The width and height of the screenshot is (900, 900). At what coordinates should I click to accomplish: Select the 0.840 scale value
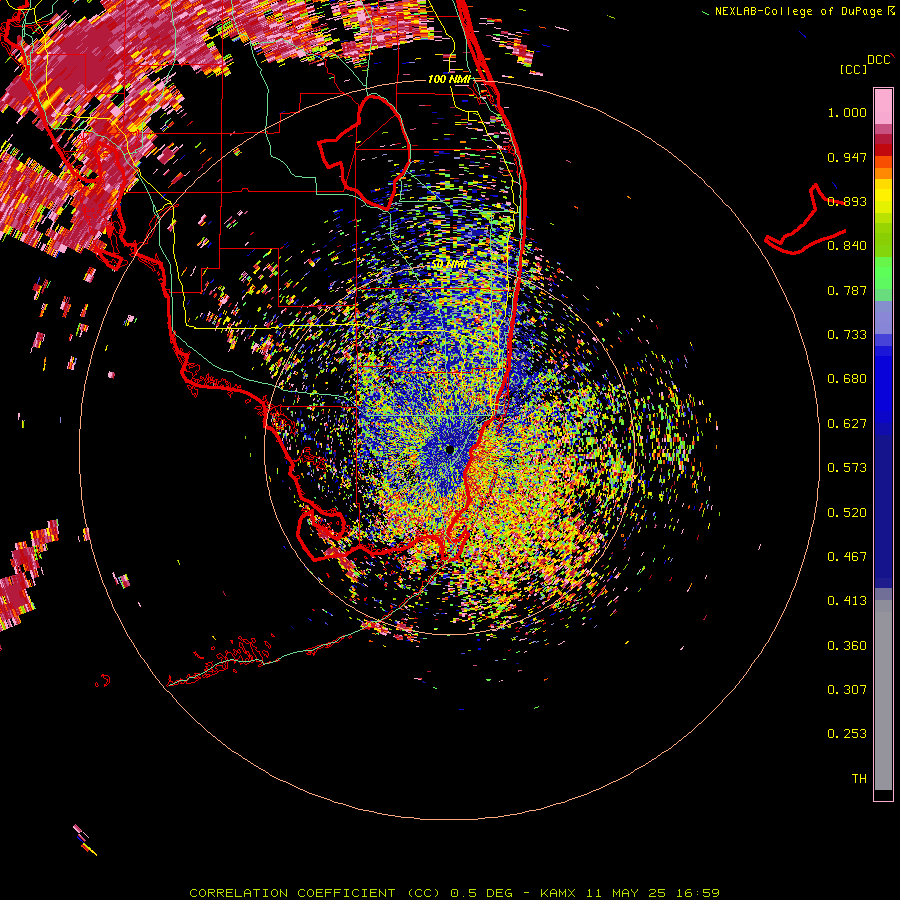[847, 246]
